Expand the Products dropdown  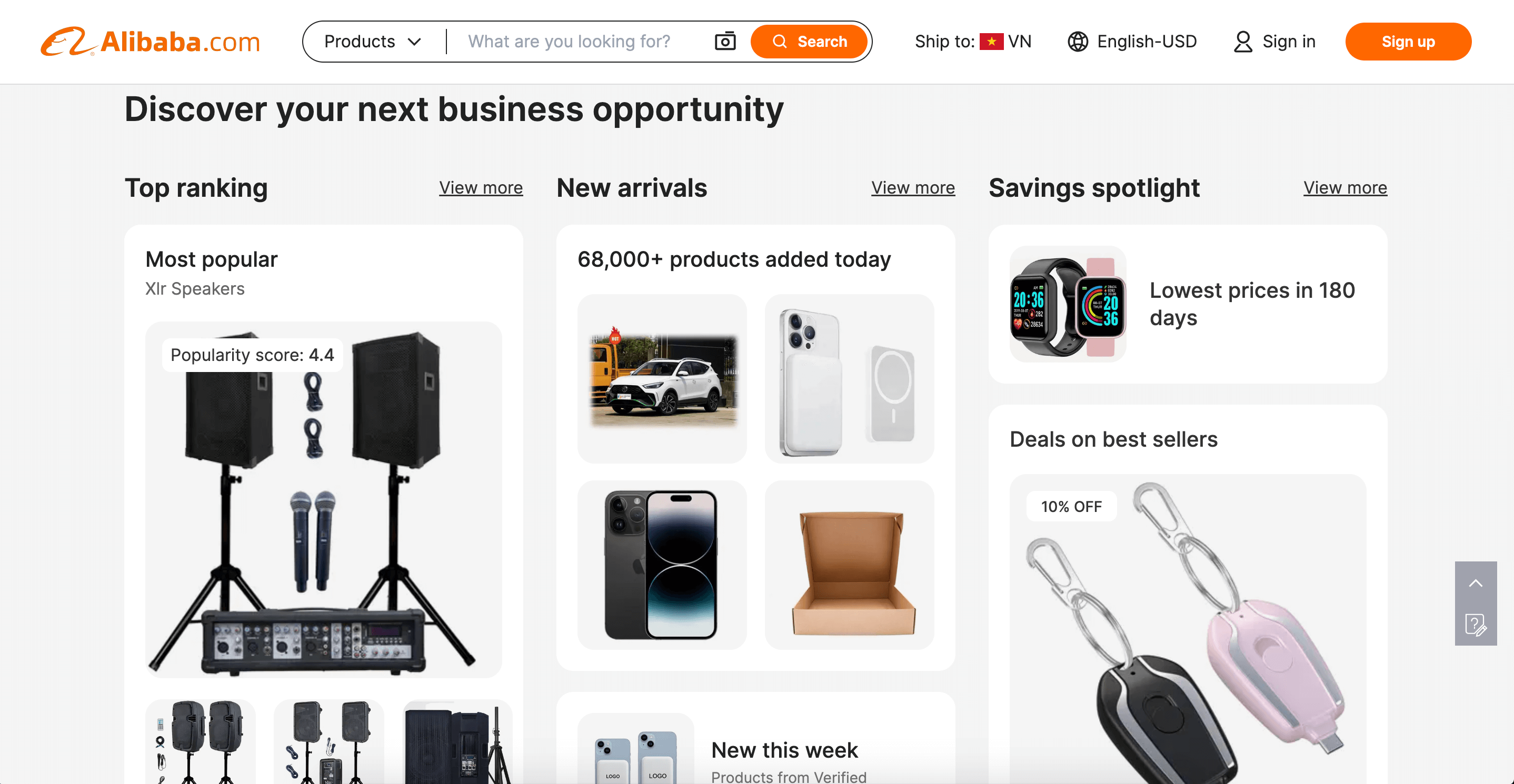click(373, 42)
